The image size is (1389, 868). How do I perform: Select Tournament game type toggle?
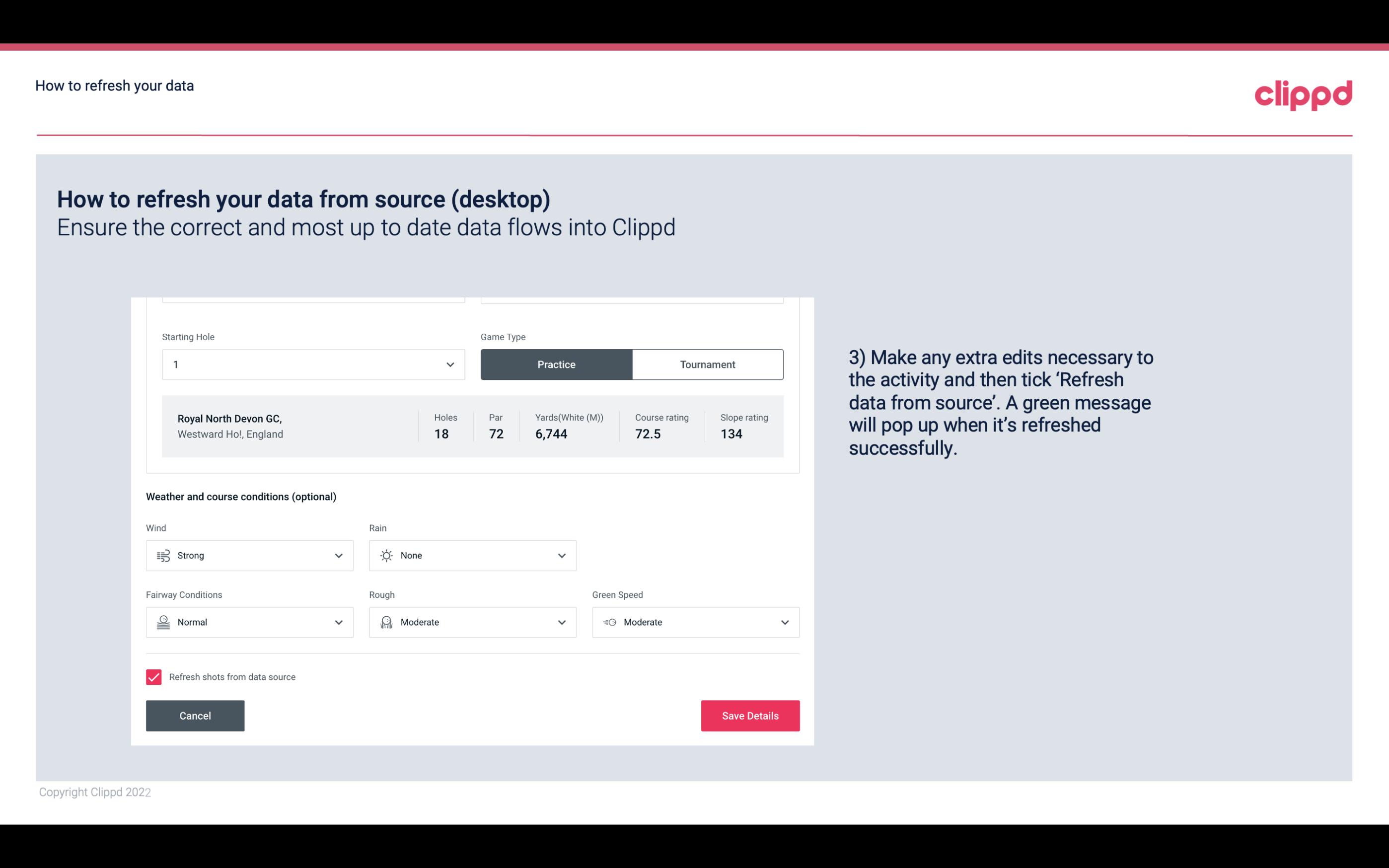tap(707, 364)
